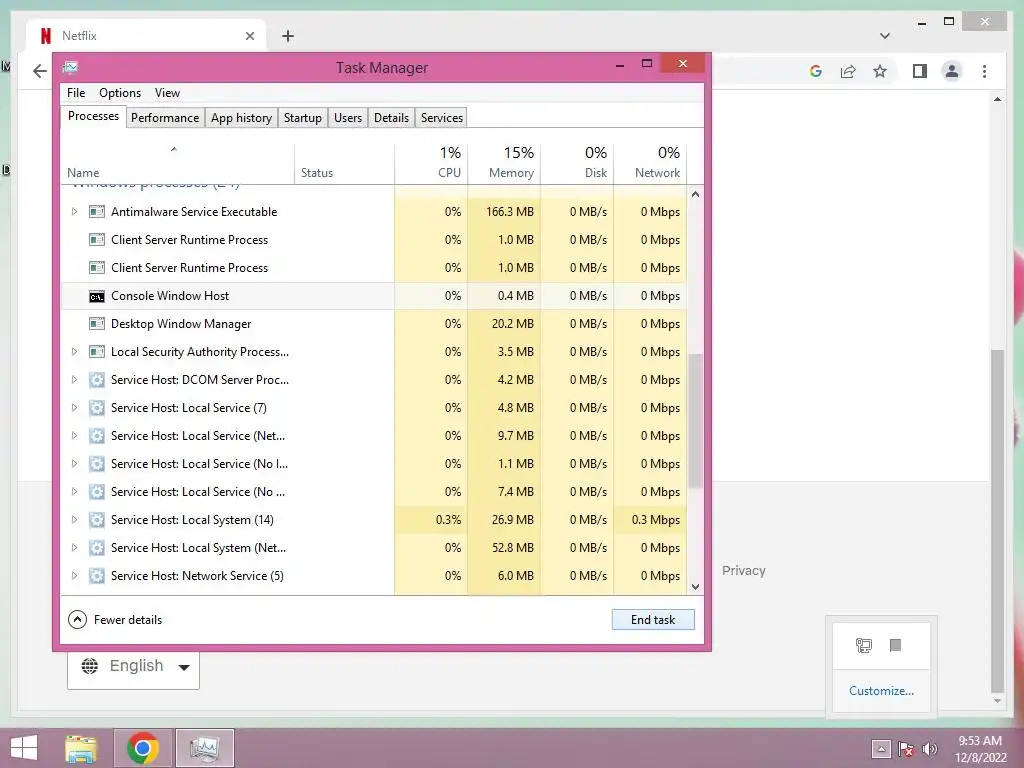This screenshot has width=1024, height=768.
Task: Close the Netflix tab
Action: pos(249,36)
